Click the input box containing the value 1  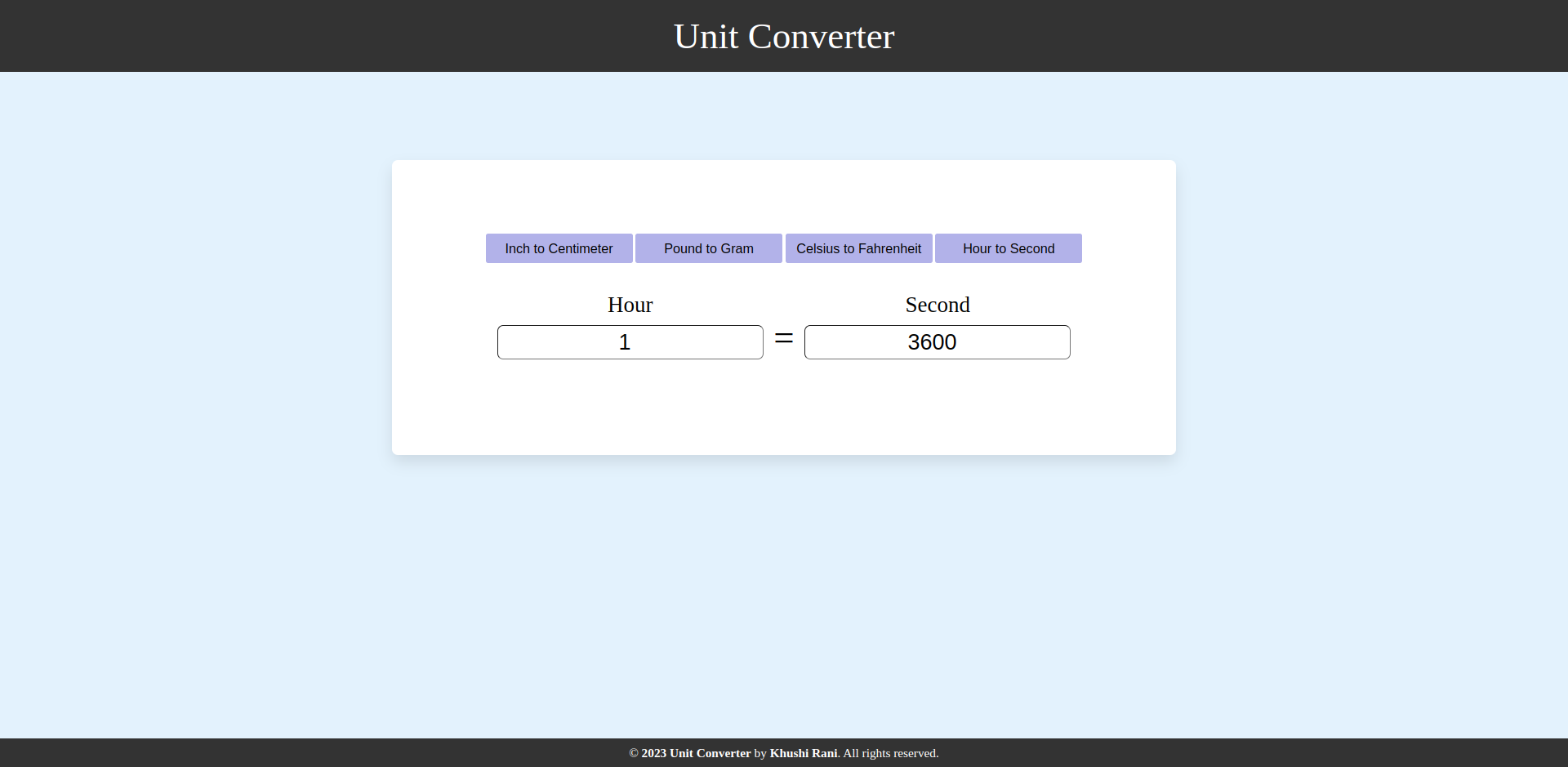pyautogui.click(x=630, y=341)
